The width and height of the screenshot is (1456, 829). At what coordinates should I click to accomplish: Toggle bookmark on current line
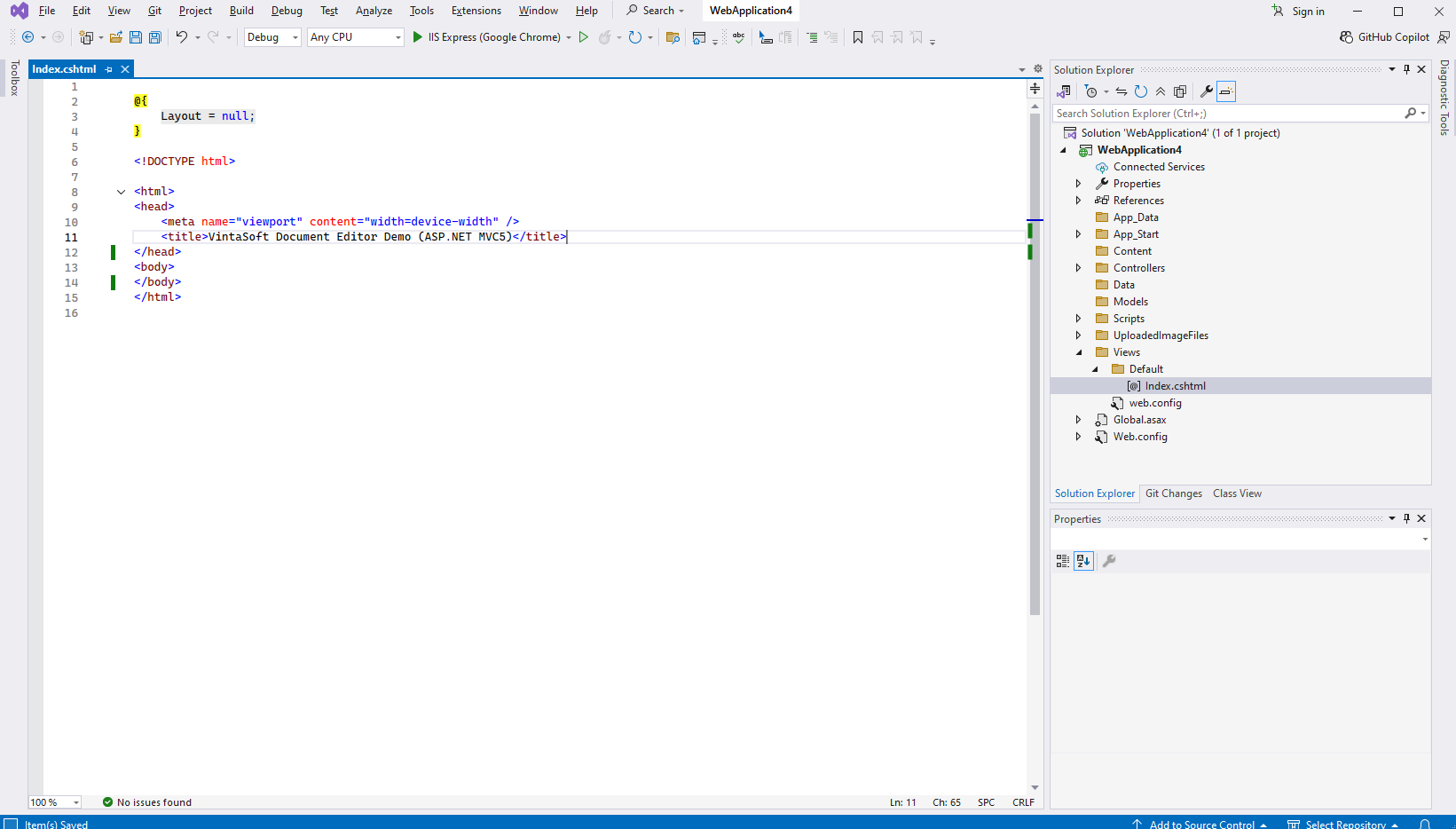tap(857, 37)
